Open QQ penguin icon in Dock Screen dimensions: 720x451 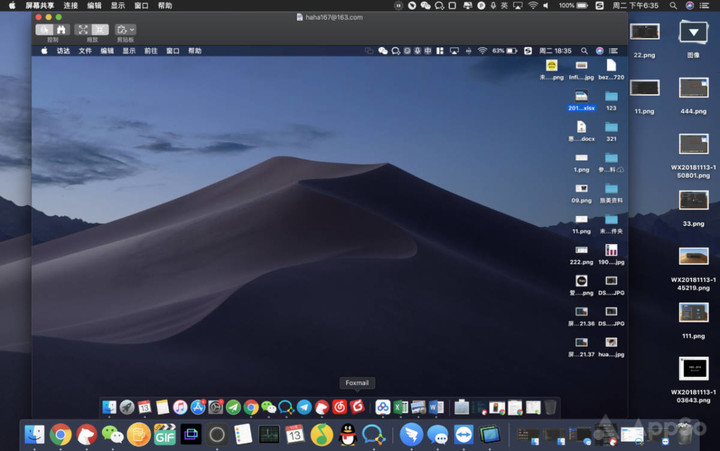coord(347,434)
